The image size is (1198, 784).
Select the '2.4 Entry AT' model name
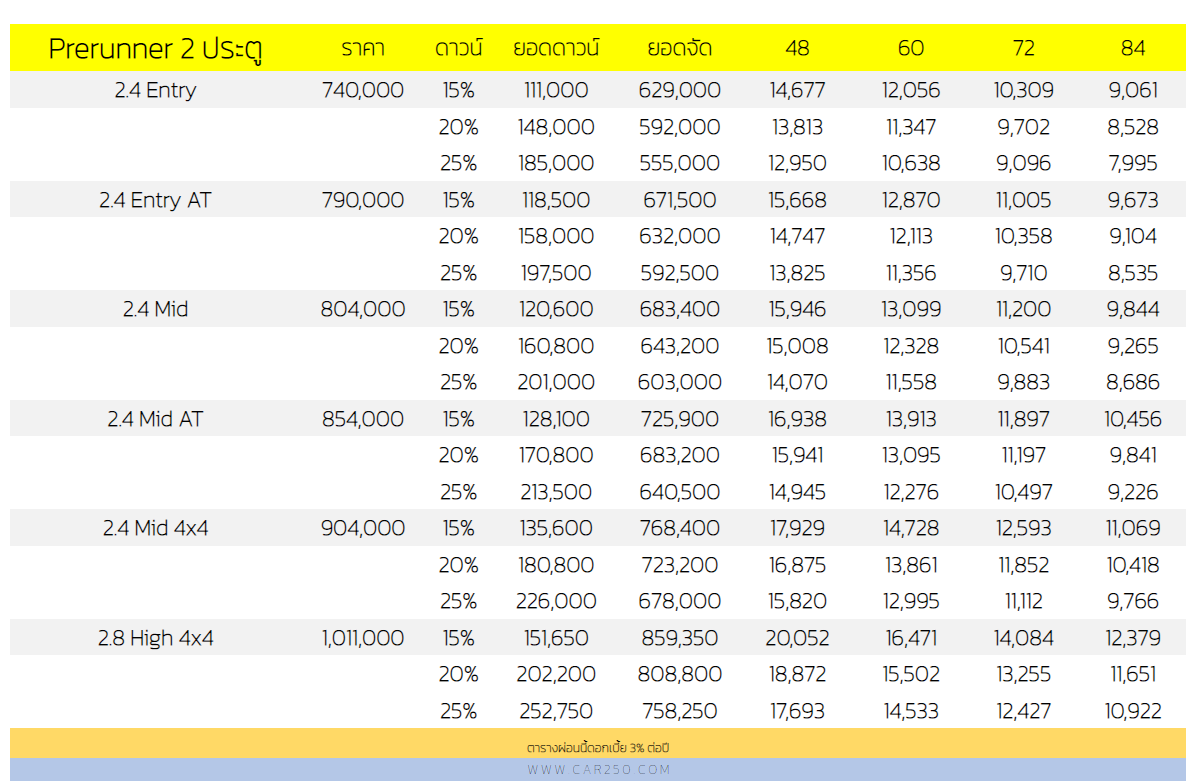coord(155,200)
